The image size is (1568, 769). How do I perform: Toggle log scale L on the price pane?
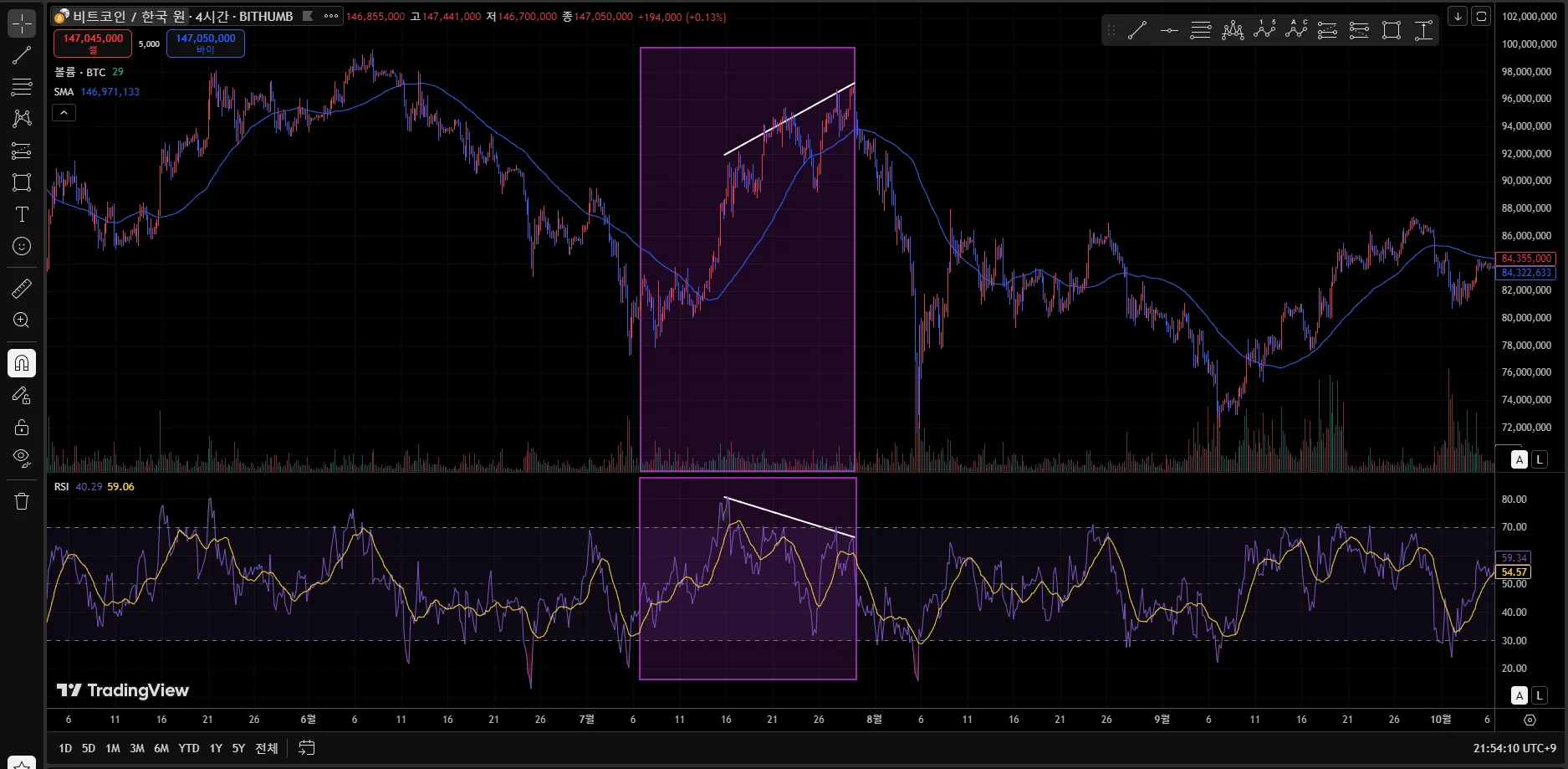click(1540, 459)
